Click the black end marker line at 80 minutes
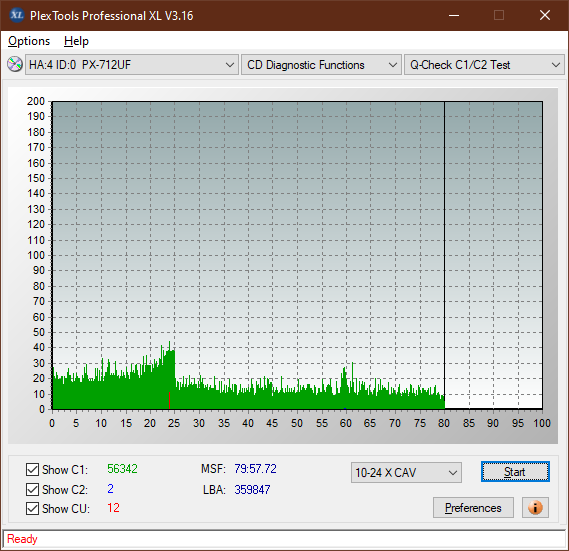Viewport: 569px width, 551px height. 444,255
